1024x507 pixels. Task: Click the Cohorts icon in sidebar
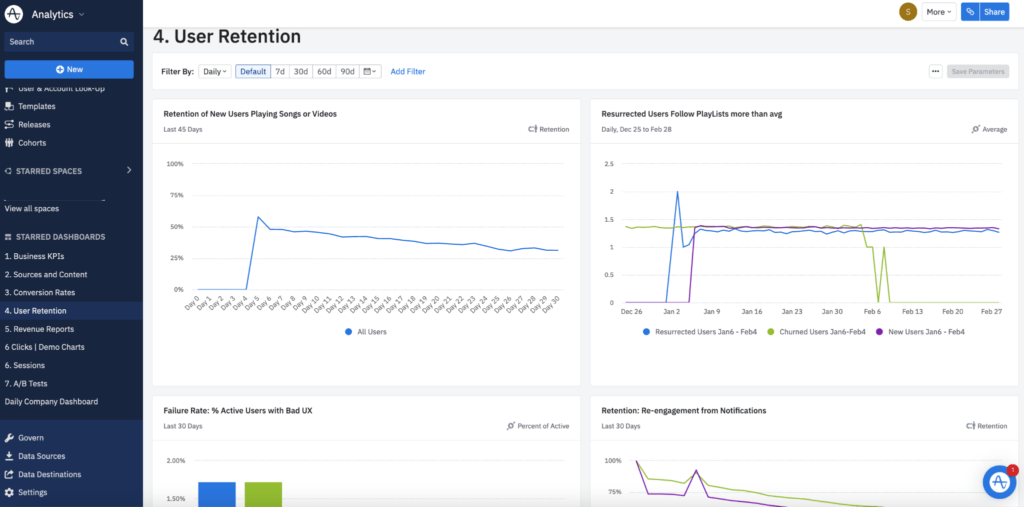9,143
